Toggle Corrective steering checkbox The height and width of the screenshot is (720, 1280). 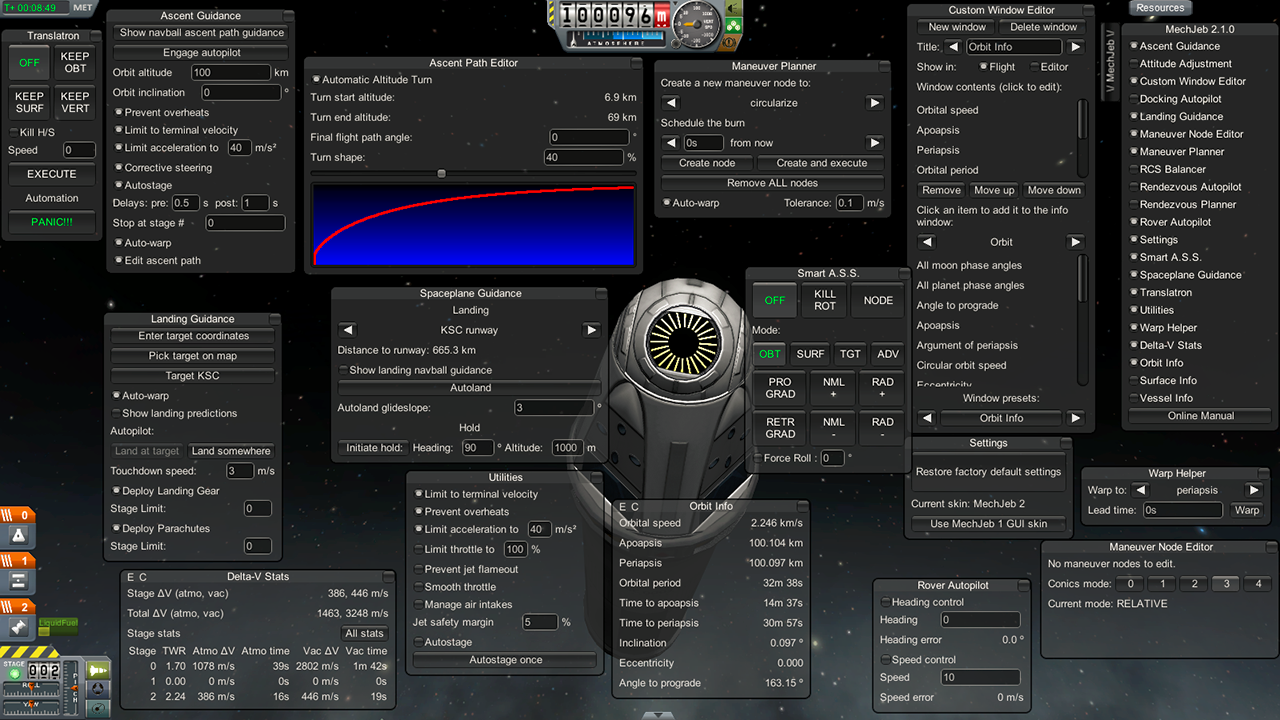coord(164,168)
